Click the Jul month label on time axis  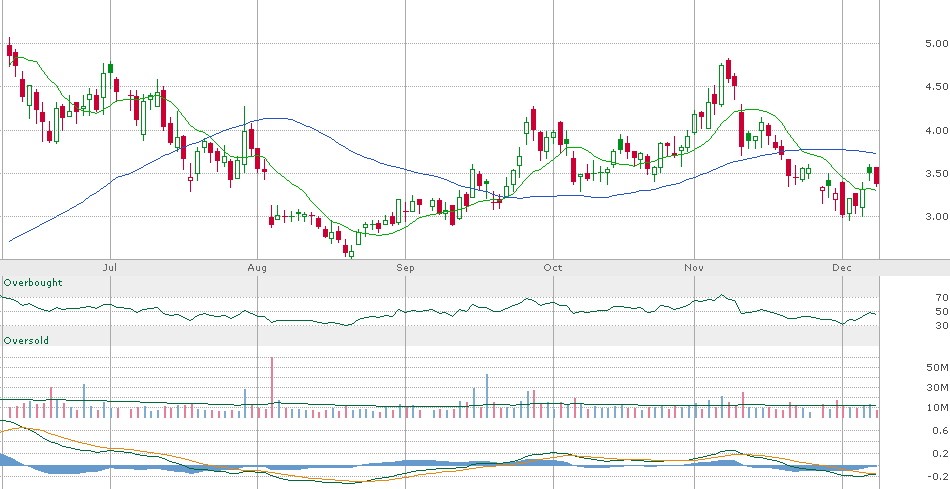(x=110, y=268)
